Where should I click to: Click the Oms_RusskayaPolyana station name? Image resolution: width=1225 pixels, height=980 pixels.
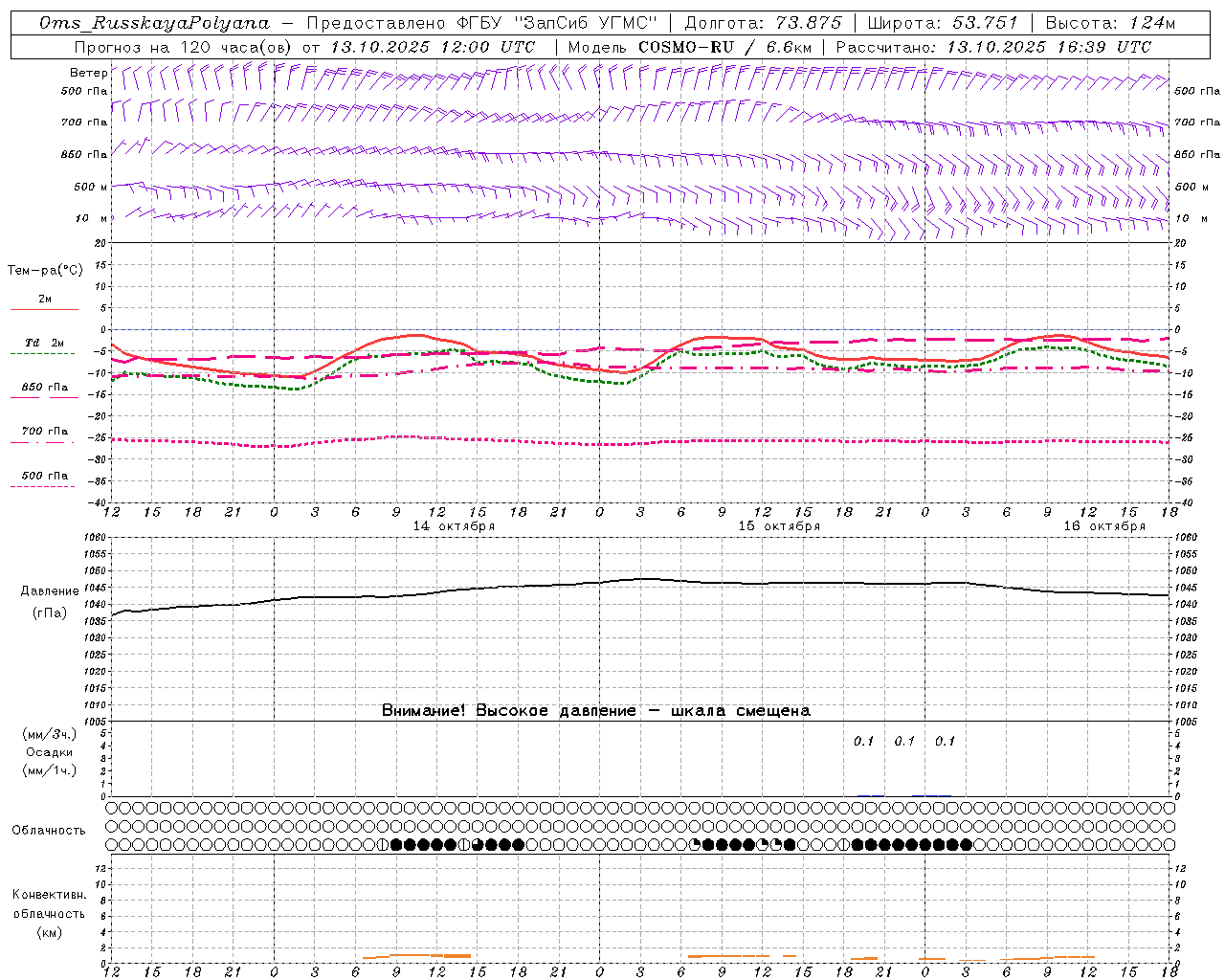(x=155, y=23)
